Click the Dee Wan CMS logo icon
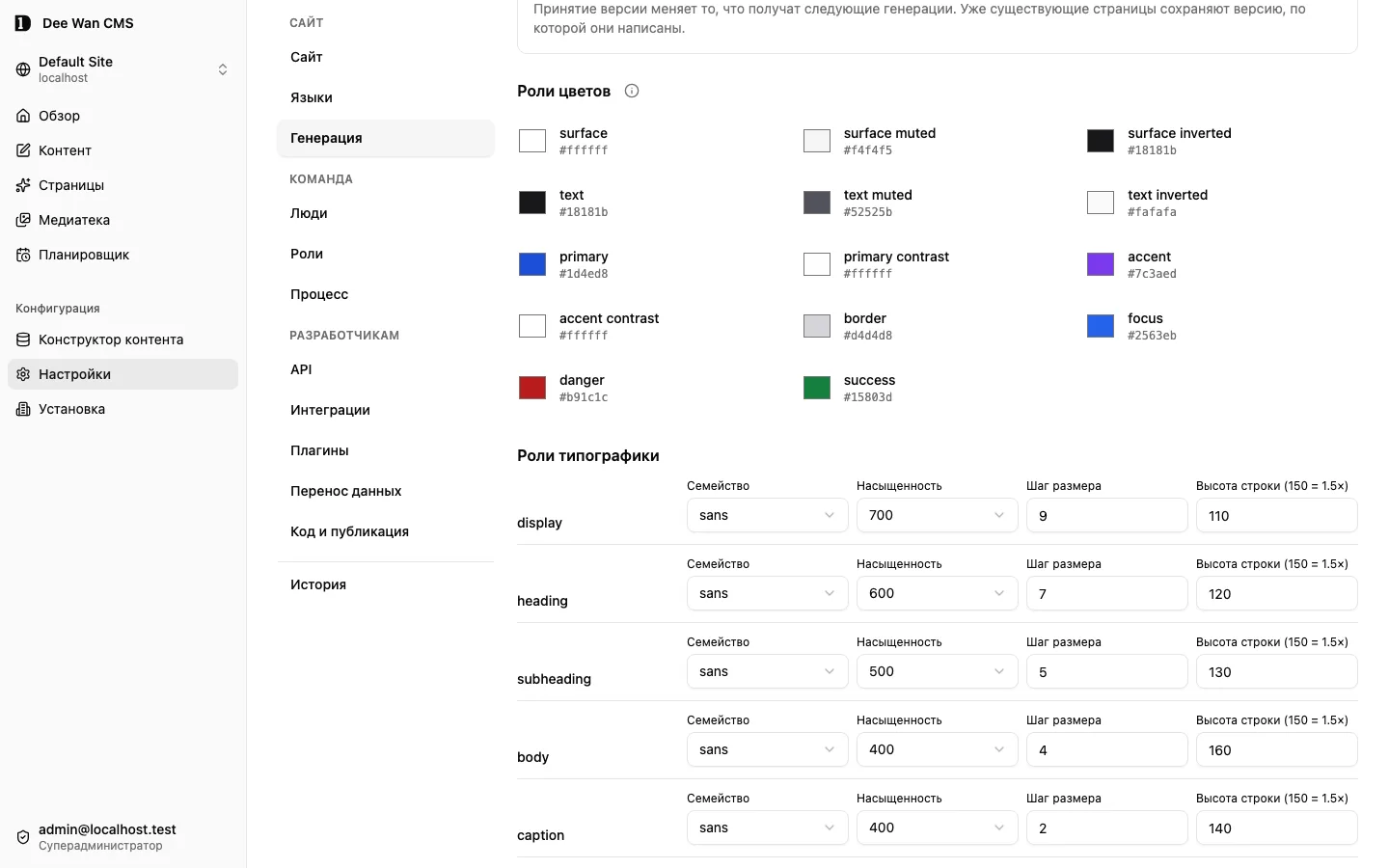This screenshot has height=868, width=1389. (23, 23)
